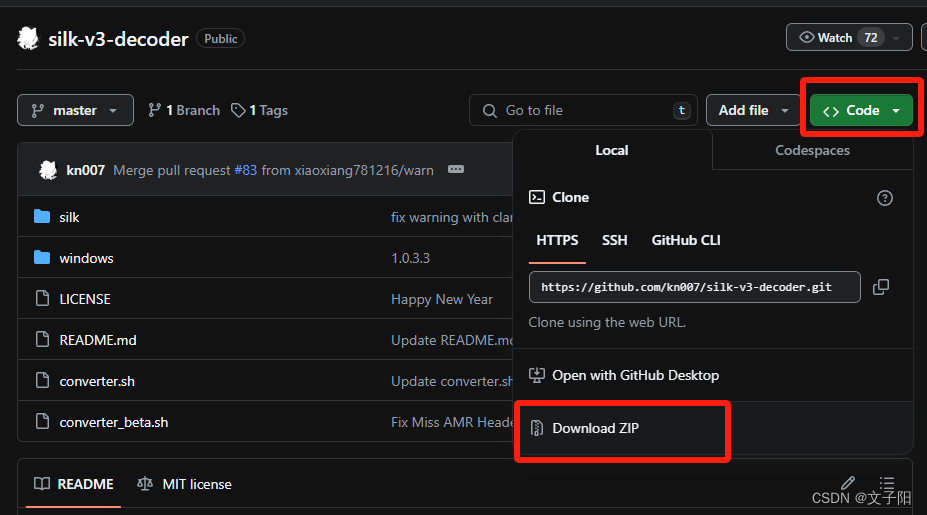Open the silk folder
Image resolution: width=927 pixels, height=515 pixels.
pyautogui.click(x=69, y=218)
